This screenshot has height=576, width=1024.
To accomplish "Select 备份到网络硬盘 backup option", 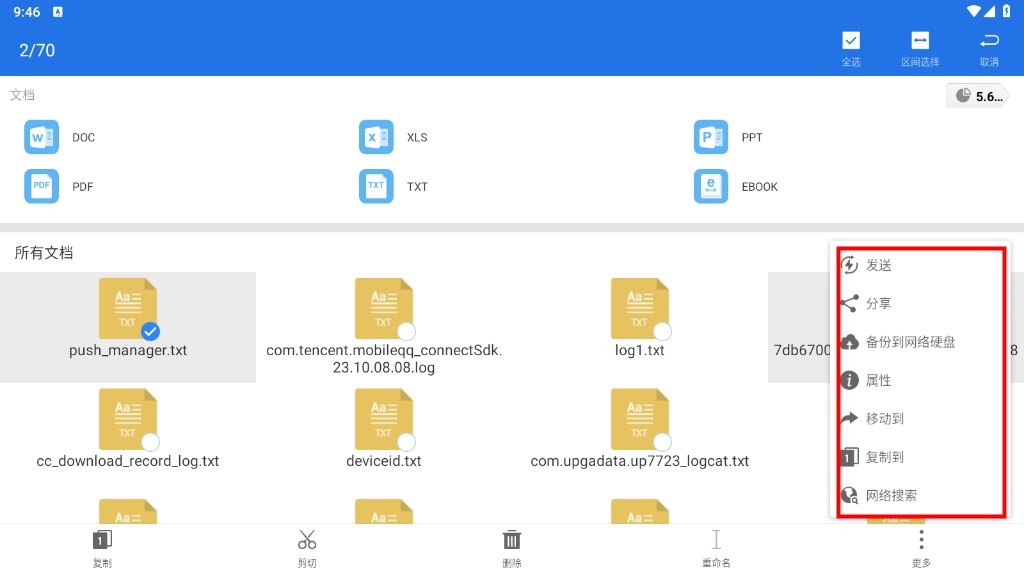I will click(x=910, y=342).
